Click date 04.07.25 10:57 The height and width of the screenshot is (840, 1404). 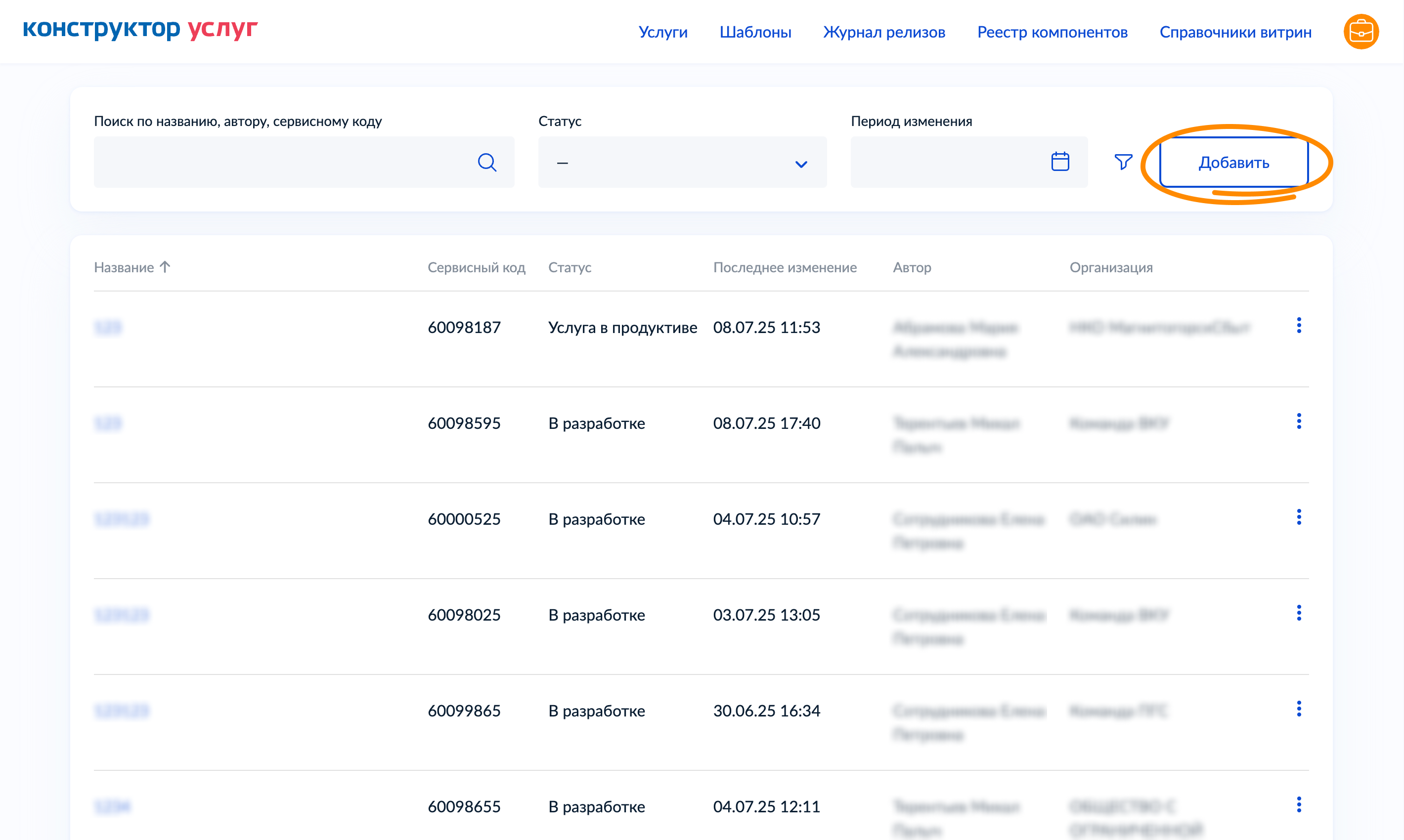[766, 519]
